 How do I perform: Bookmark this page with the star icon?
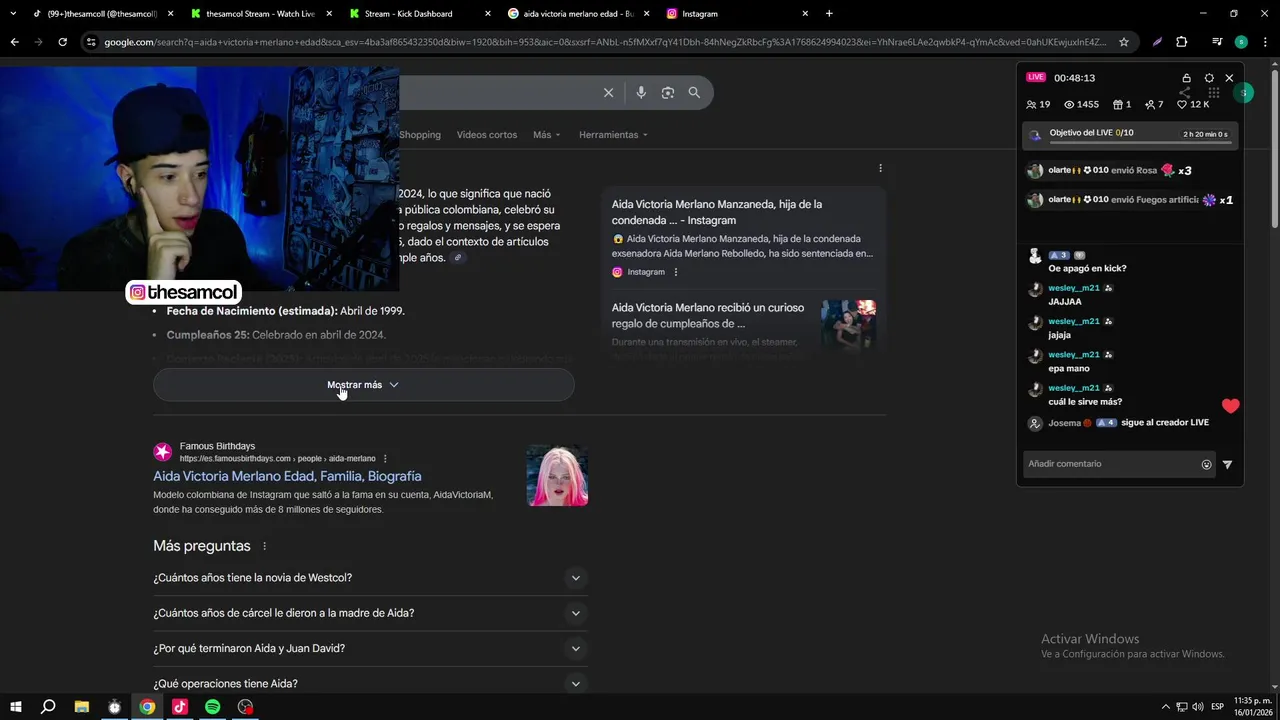click(x=1124, y=42)
